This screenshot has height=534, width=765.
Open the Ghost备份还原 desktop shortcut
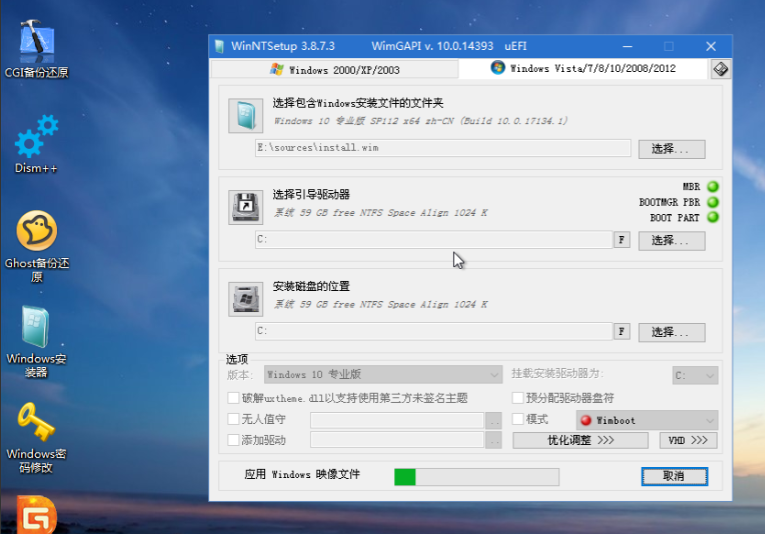point(37,246)
